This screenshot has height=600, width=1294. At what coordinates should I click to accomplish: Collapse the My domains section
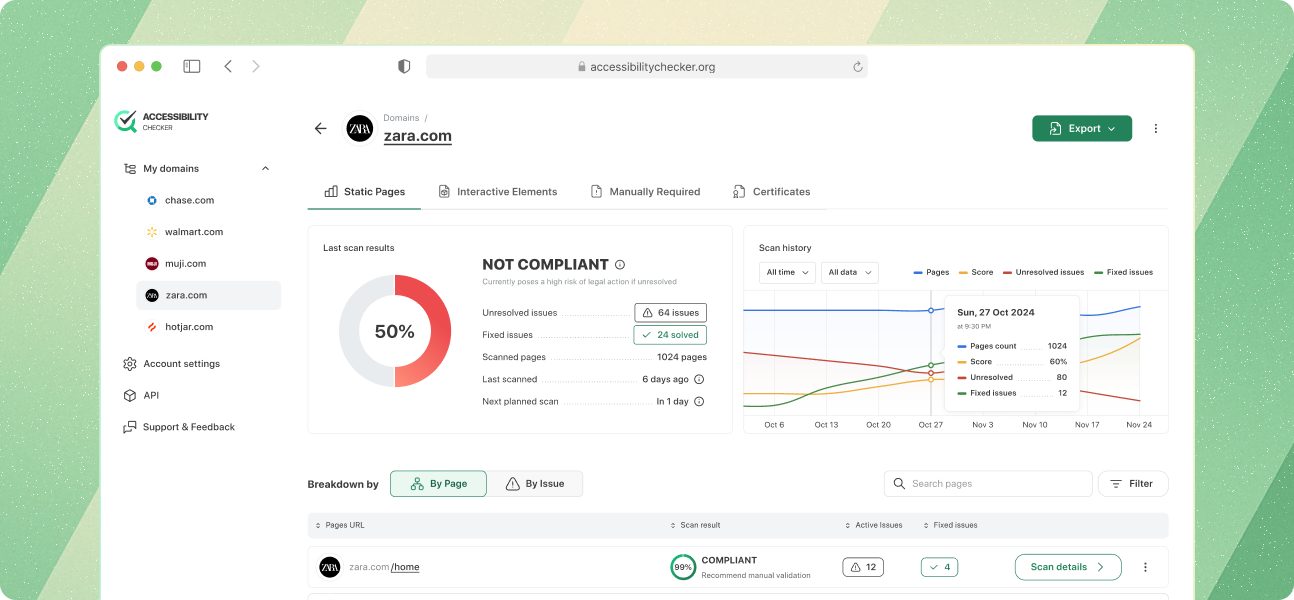[x=265, y=169]
